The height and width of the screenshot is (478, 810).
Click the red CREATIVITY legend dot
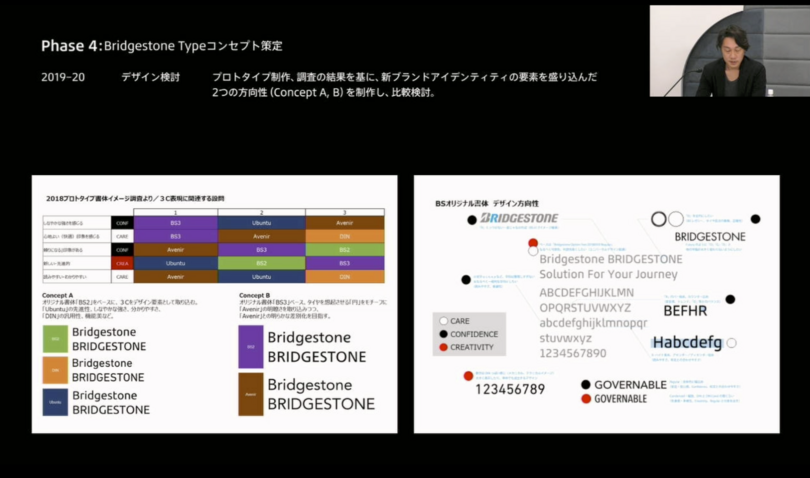coord(443,347)
